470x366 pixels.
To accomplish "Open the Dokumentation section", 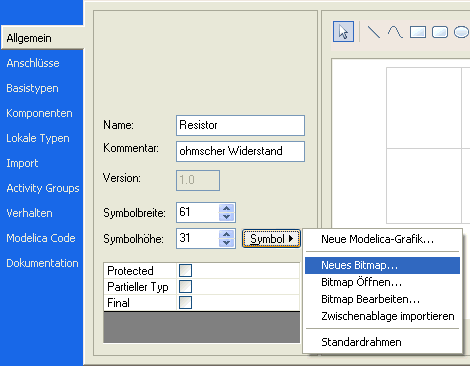I will click(x=42, y=263).
